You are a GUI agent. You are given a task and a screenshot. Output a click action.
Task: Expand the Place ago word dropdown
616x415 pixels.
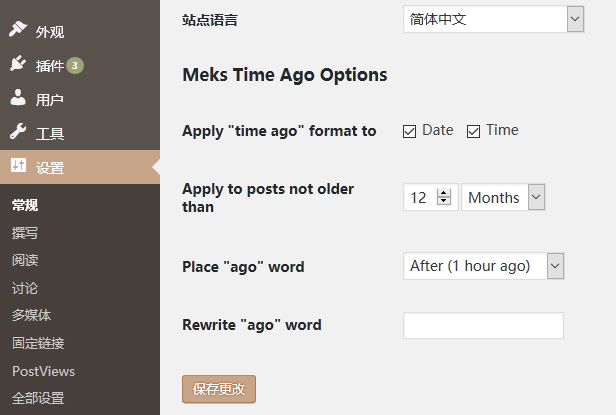(484, 266)
